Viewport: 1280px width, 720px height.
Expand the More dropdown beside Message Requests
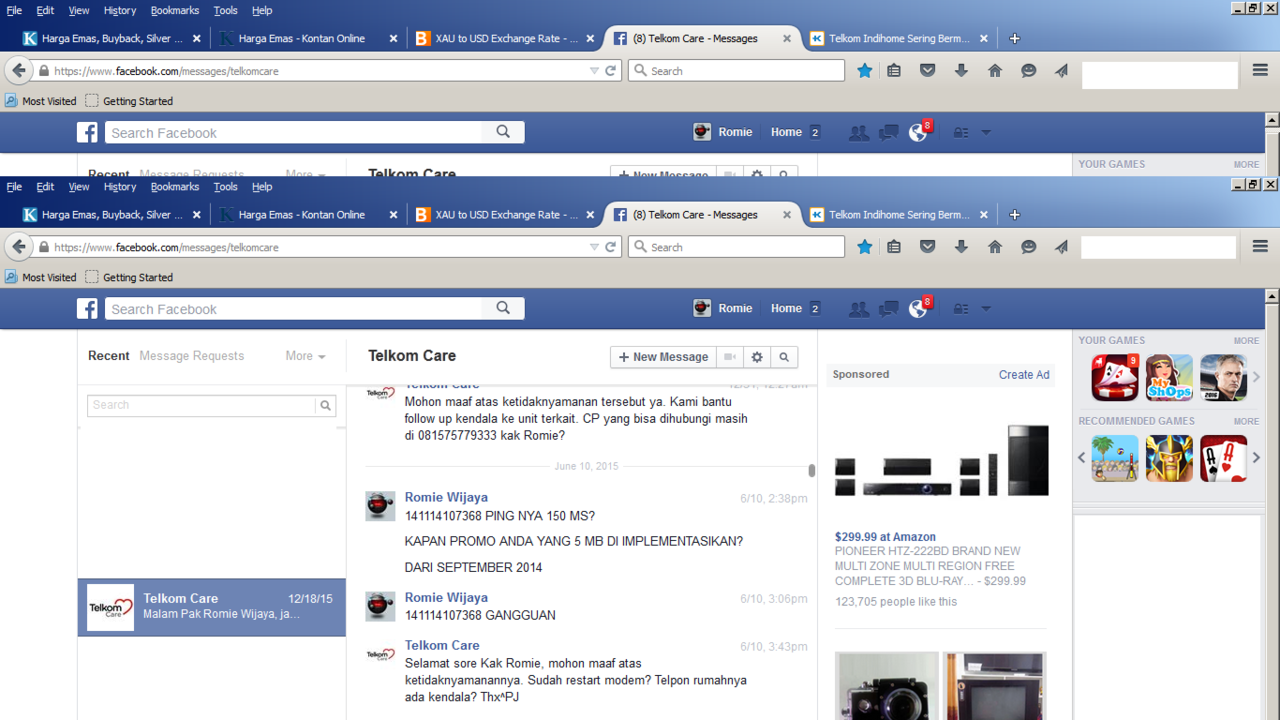click(x=305, y=356)
